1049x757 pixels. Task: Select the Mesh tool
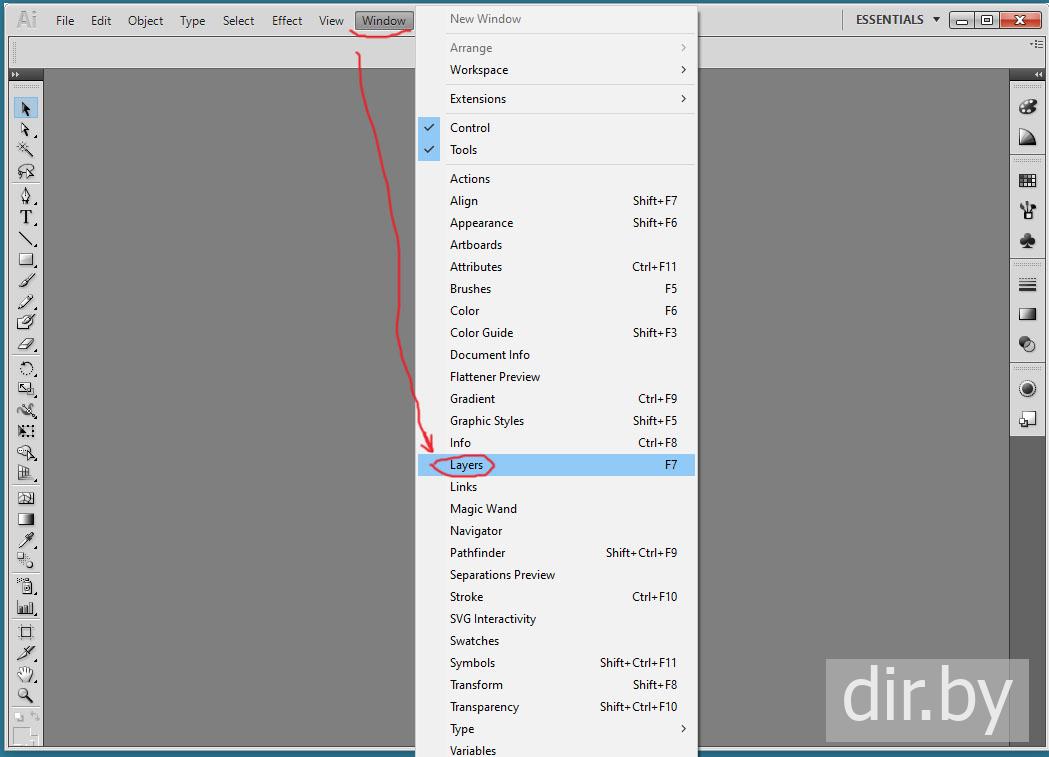click(x=26, y=498)
